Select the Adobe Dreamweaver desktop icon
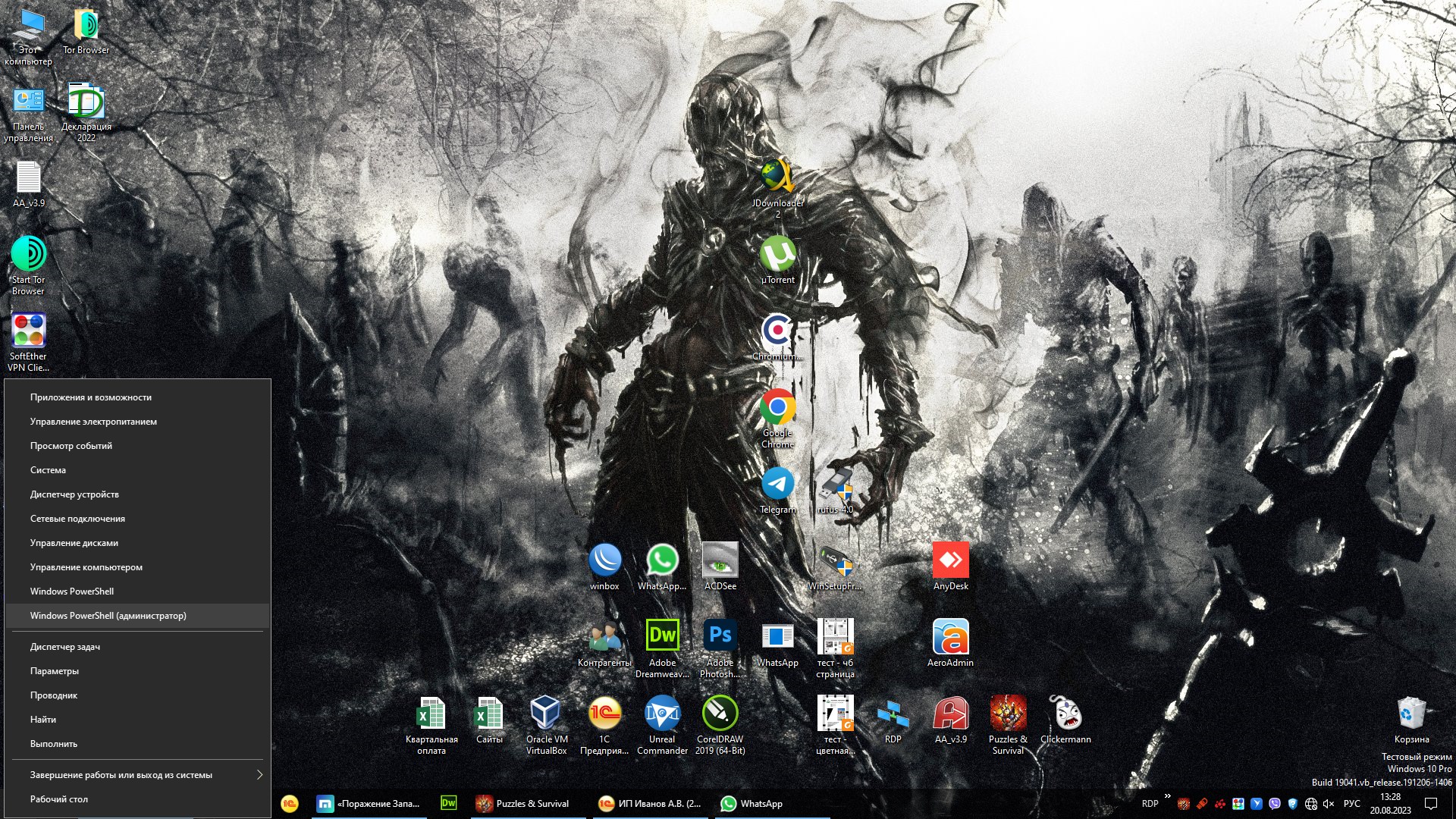The height and width of the screenshot is (819, 1456). tap(663, 648)
